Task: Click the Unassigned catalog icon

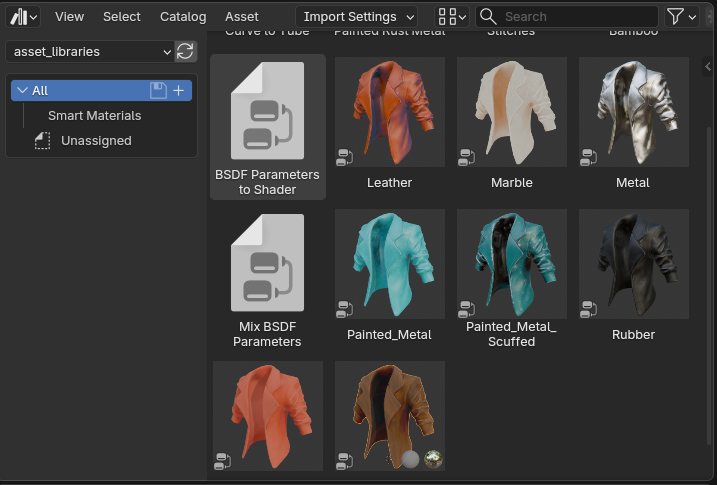Action: click(42, 141)
